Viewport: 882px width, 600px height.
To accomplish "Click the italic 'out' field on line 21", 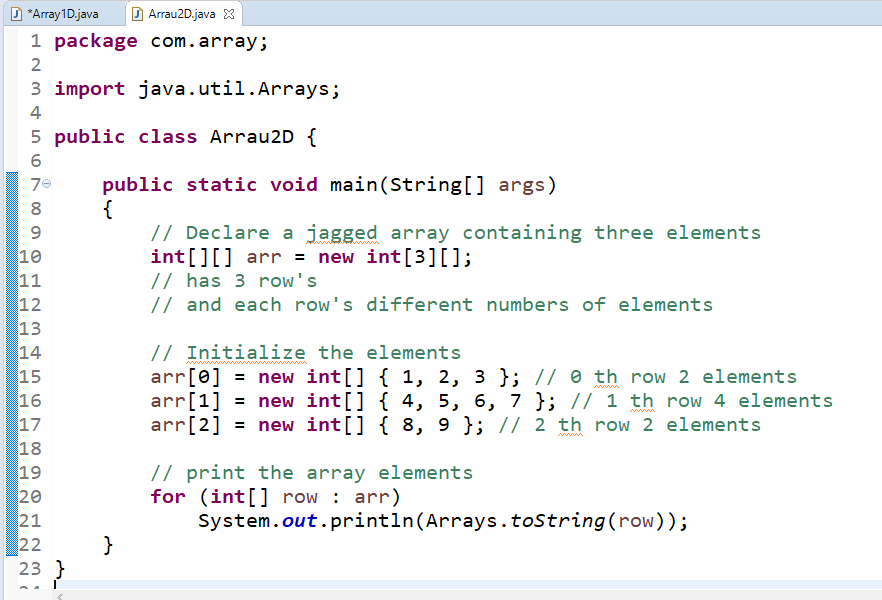I will (x=299, y=521).
